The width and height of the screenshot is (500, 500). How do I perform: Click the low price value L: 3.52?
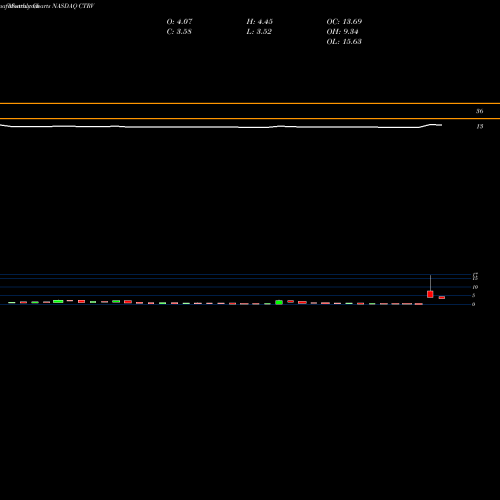pyautogui.click(x=259, y=32)
